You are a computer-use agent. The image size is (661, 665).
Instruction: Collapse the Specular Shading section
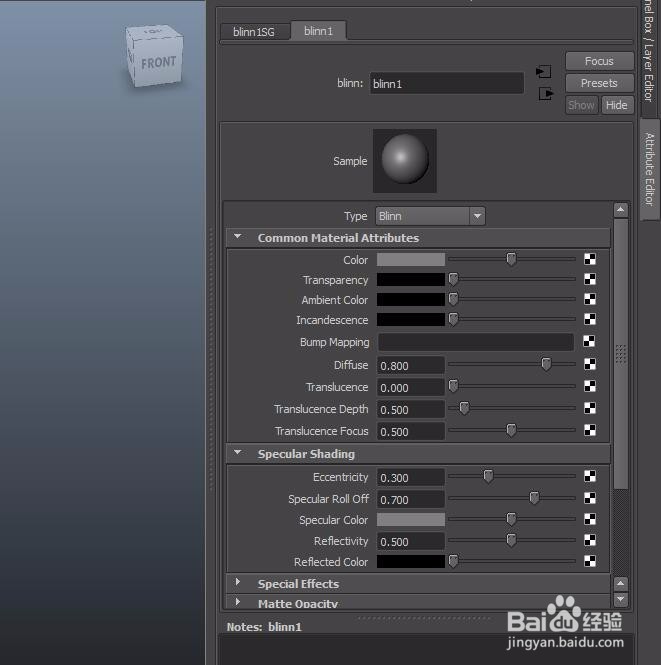coord(238,453)
